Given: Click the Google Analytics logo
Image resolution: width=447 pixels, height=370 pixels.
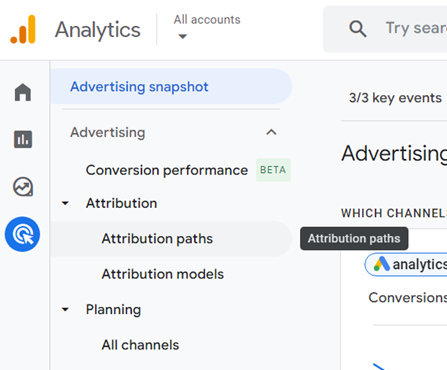Looking at the screenshot, I should (23, 29).
